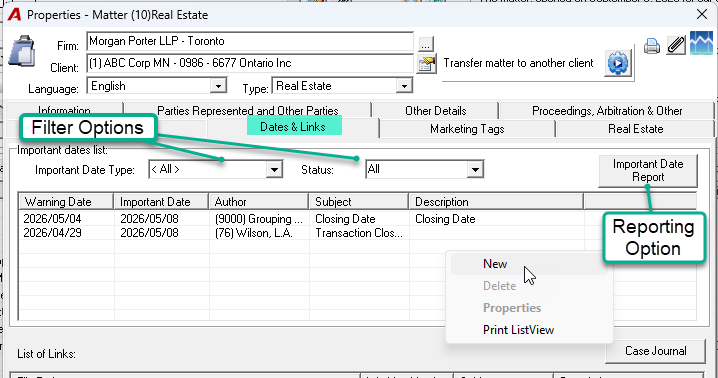The width and height of the screenshot is (718, 378).
Task: Switch to the Information tab
Action: tap(64, 110)
